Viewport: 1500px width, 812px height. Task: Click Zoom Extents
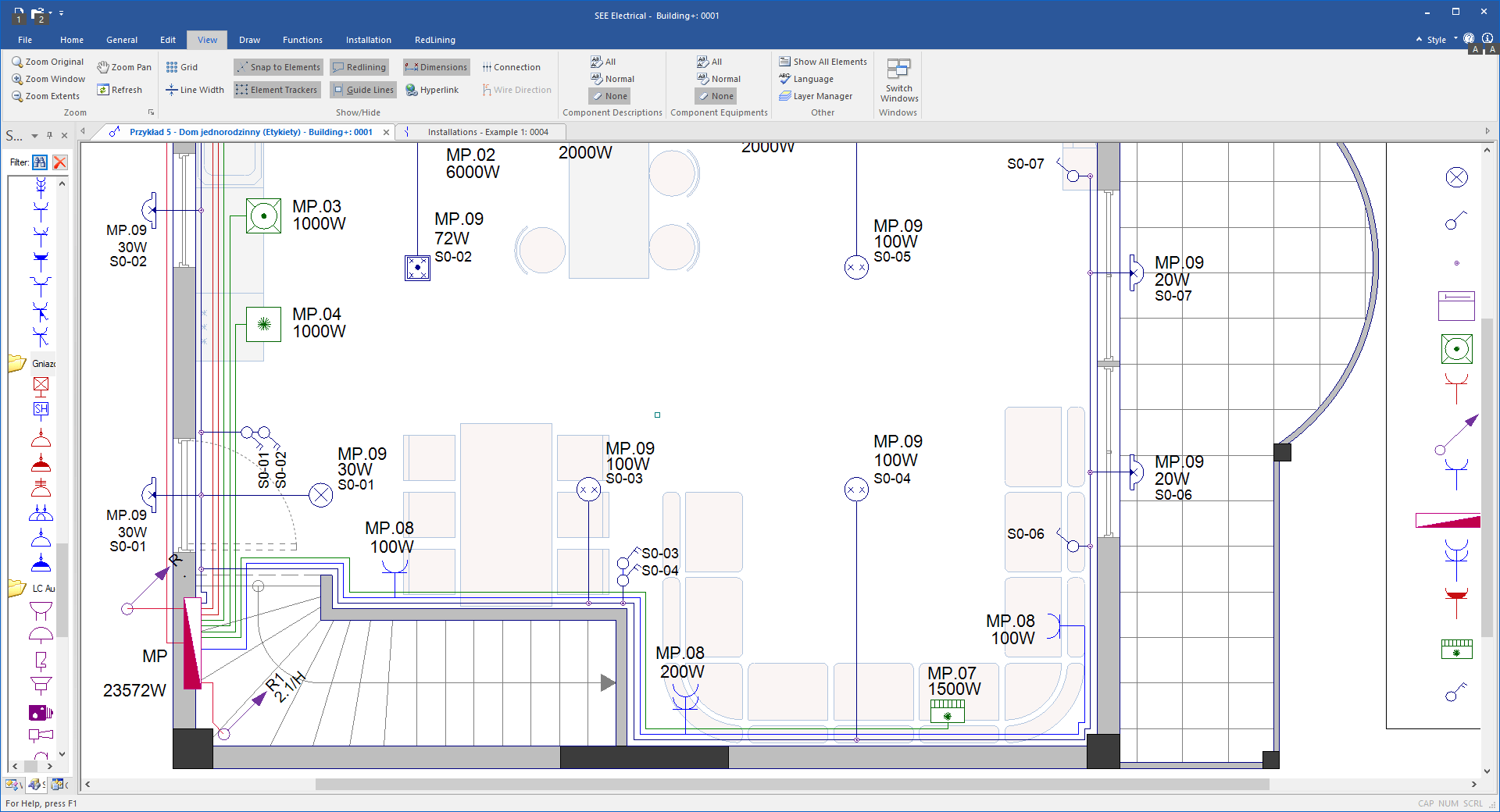47,95
